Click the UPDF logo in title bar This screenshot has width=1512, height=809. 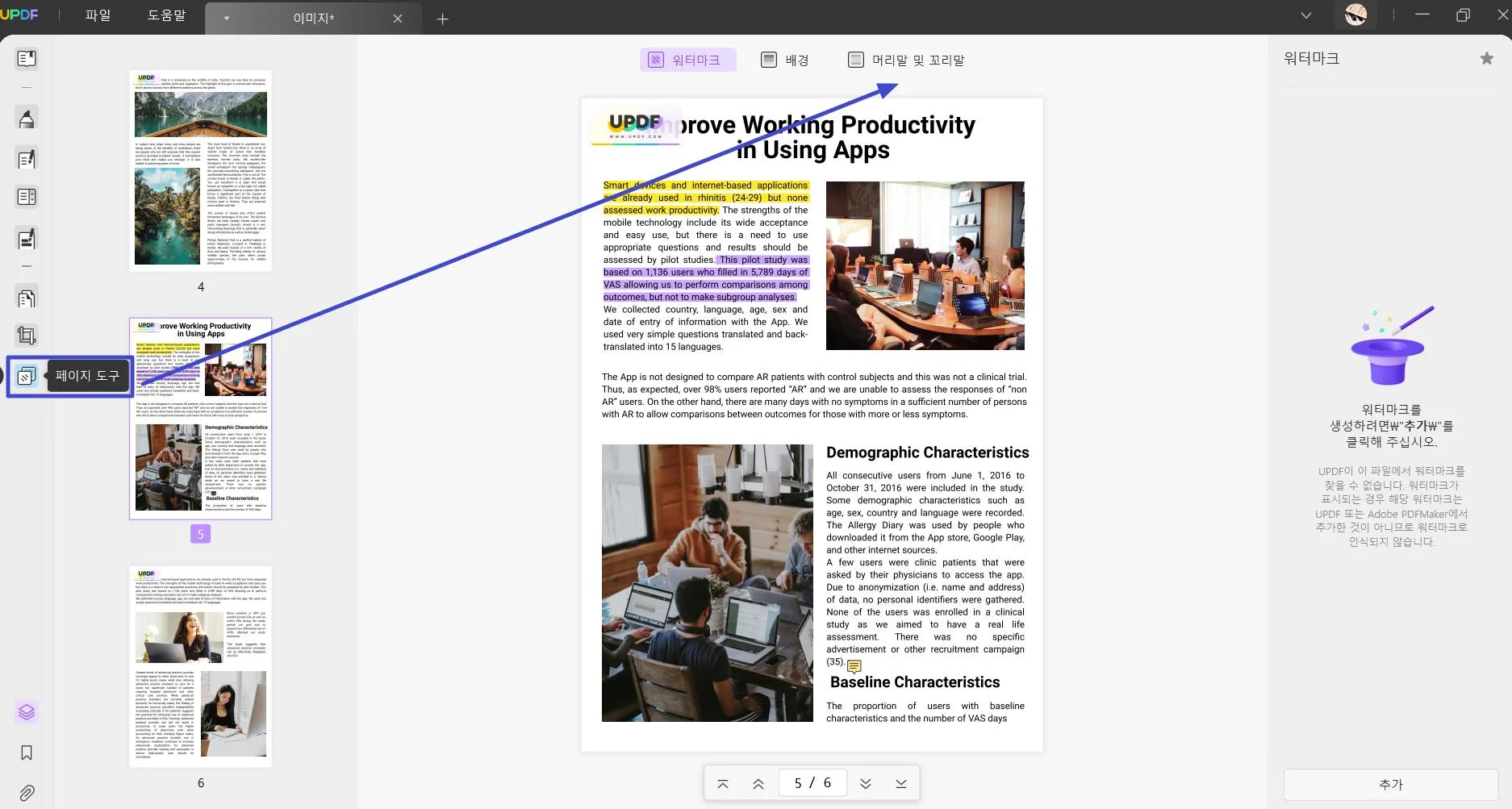click(x=19, y=15)
